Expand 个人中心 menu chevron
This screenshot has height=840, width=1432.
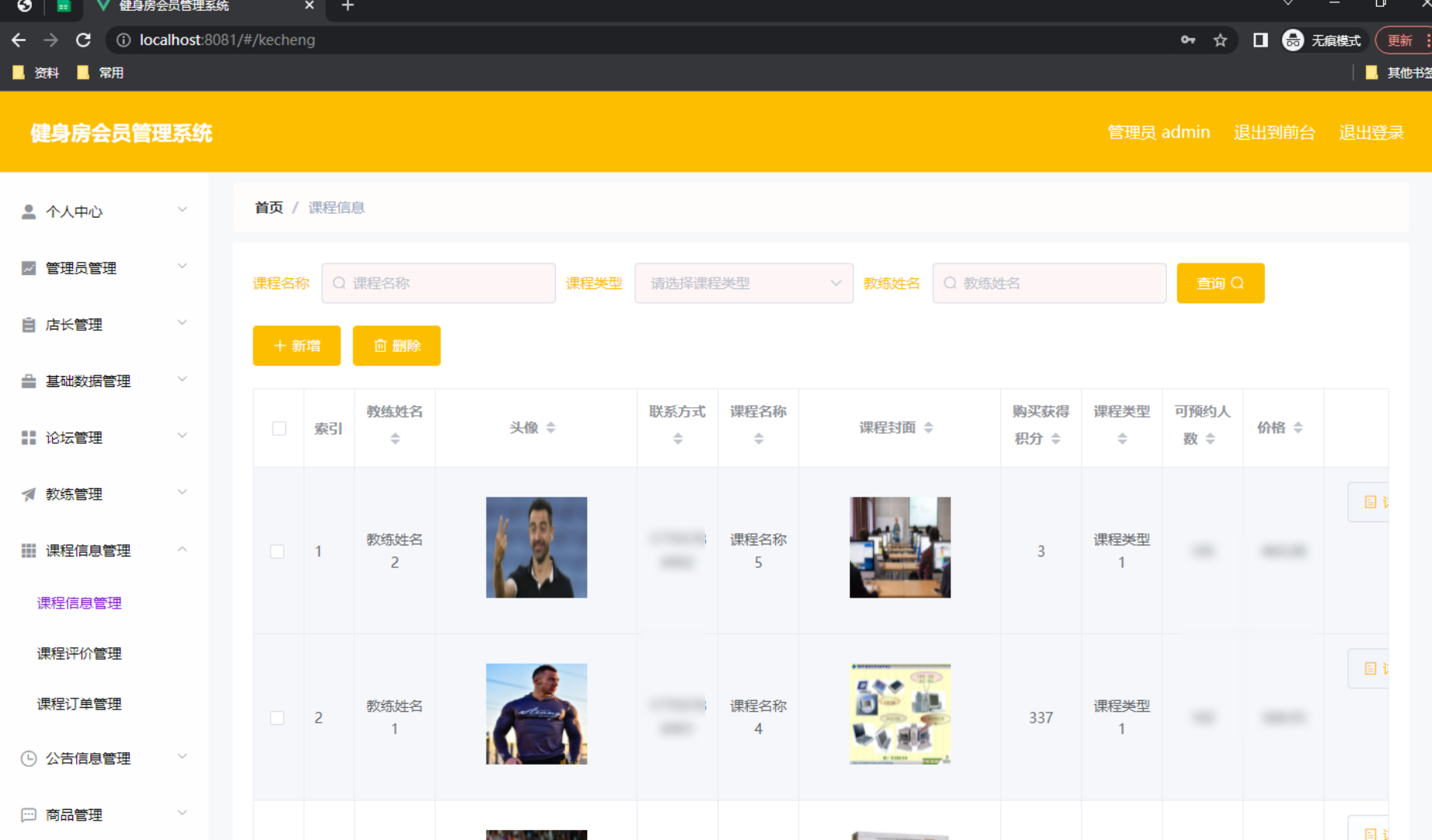point(182,210)
